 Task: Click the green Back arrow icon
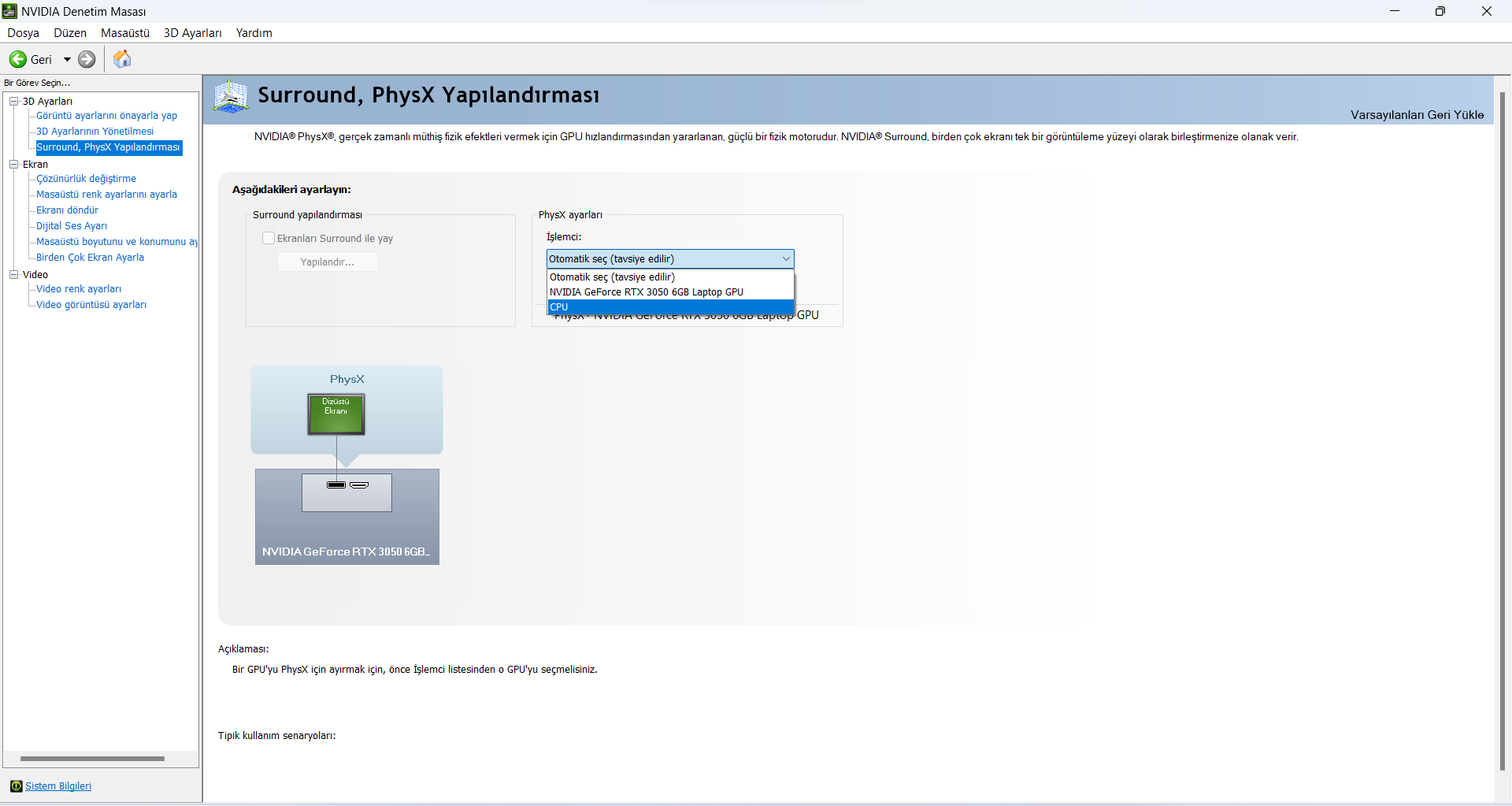pyautogui.click(x=17, y=59)
